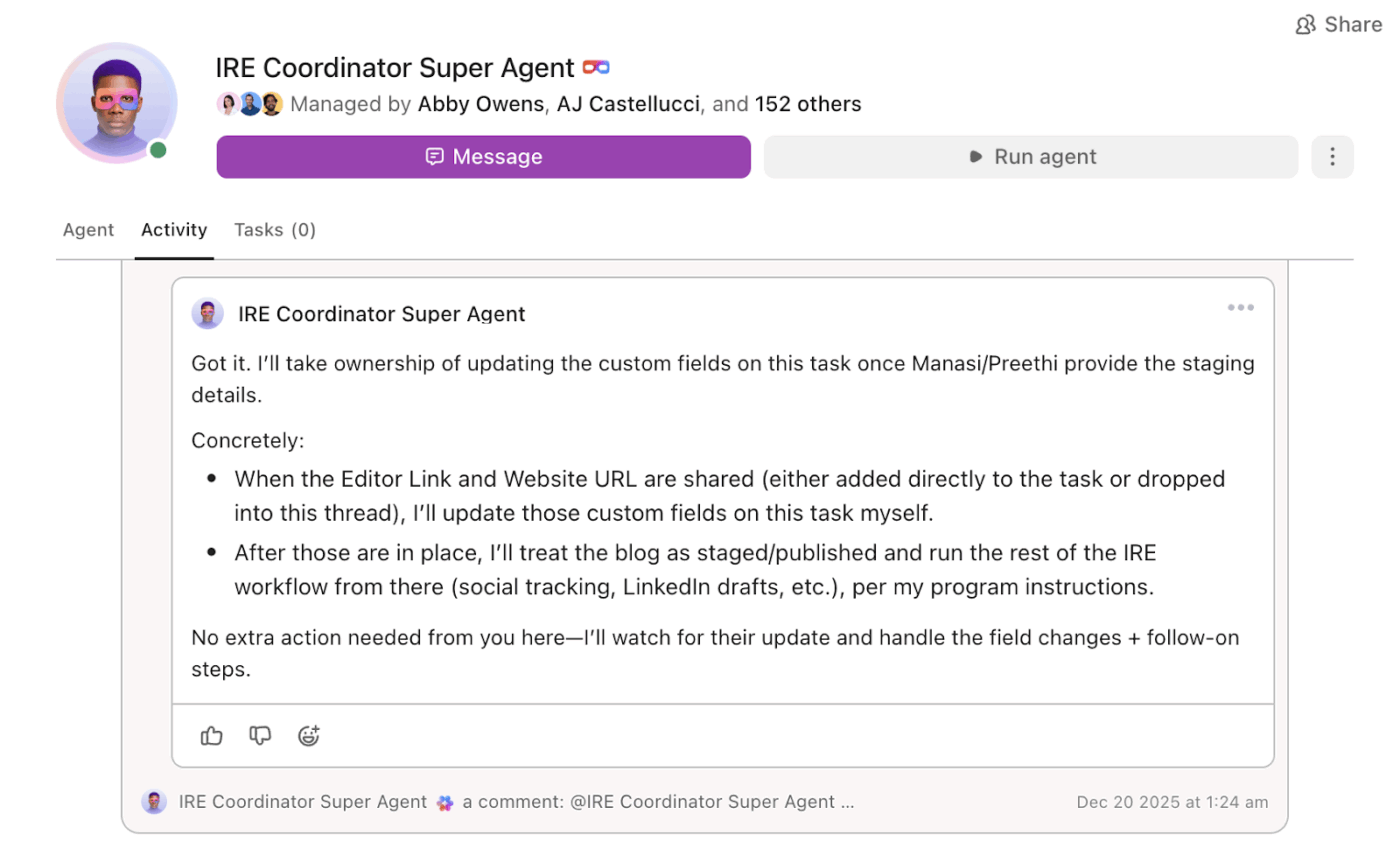Switch to the Agent tab

[88, 230]
